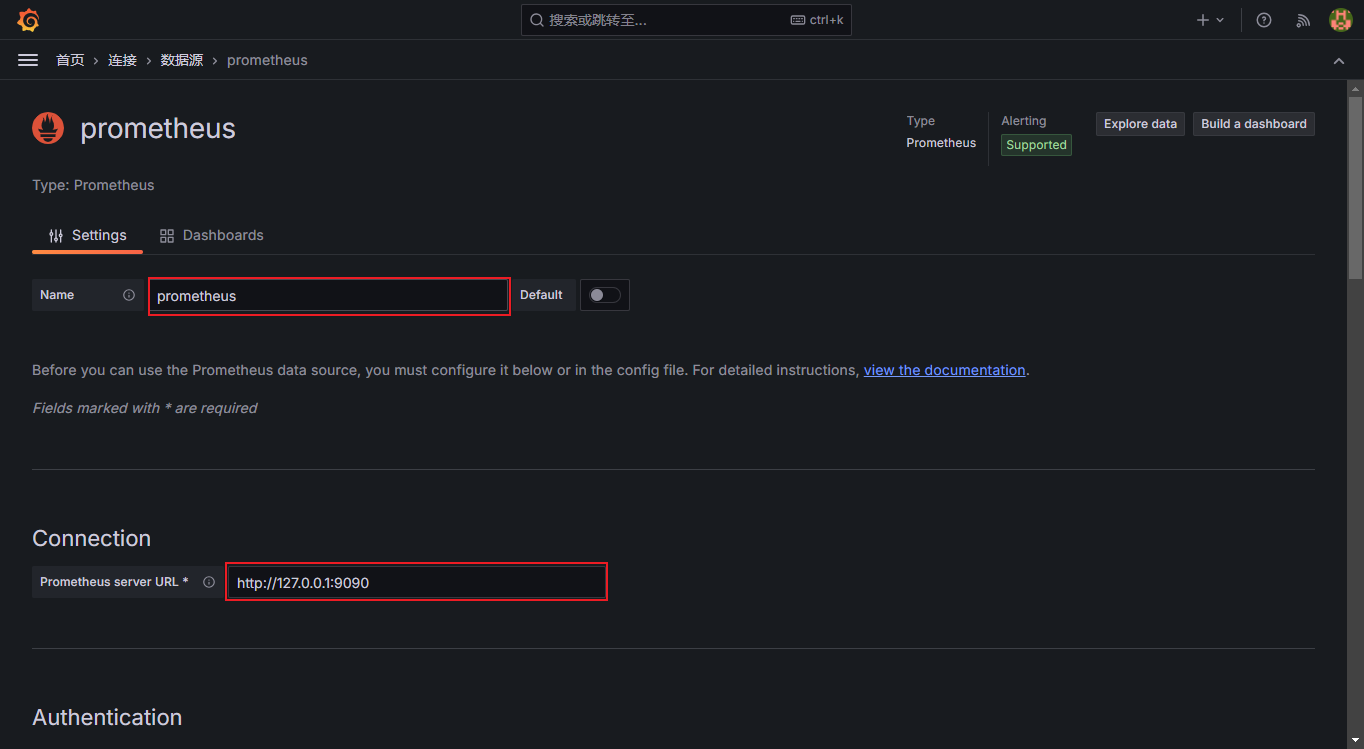This screenshot has height=749, width=1364.
Task: Click the plus new-item icon
Action: coord(1203,20)
